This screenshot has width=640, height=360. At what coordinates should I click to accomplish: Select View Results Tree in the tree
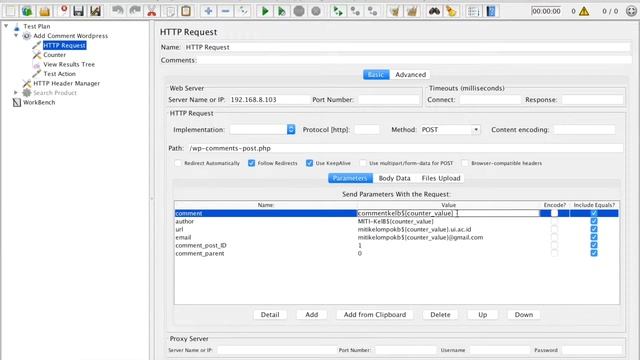[69, 64]
